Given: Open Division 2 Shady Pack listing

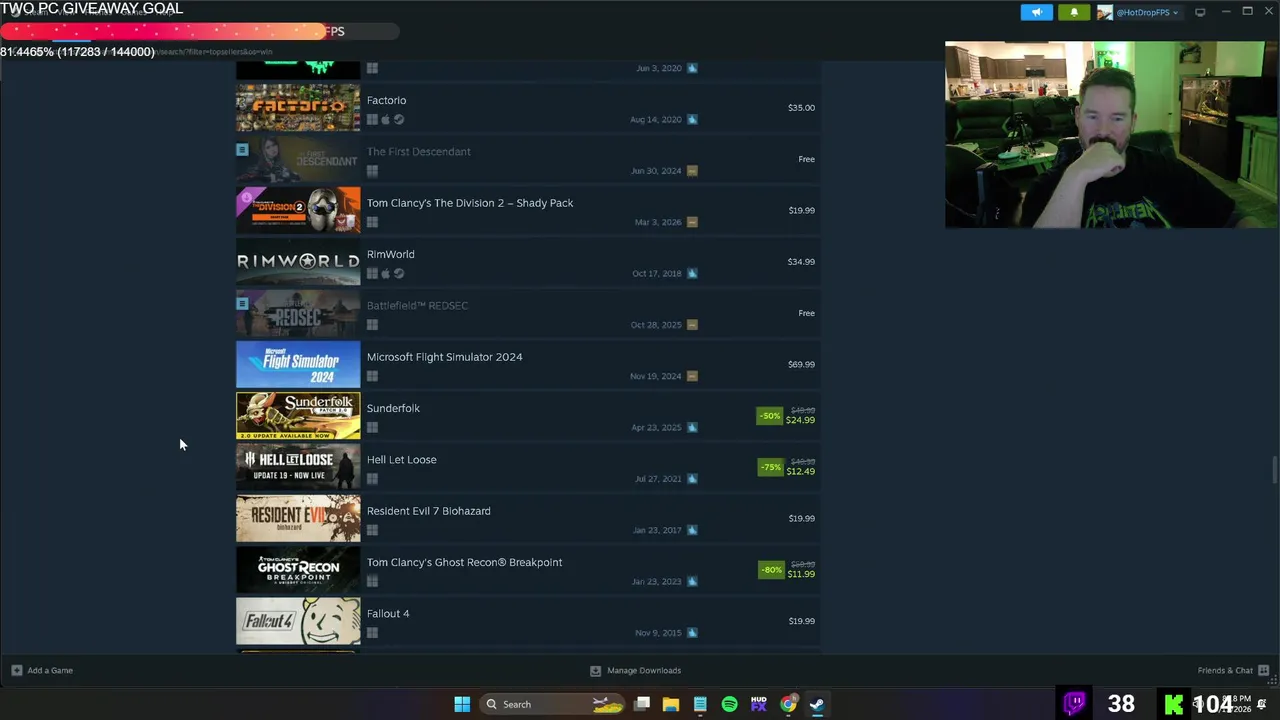Looking at the screenshot, I should click(528, 210).
